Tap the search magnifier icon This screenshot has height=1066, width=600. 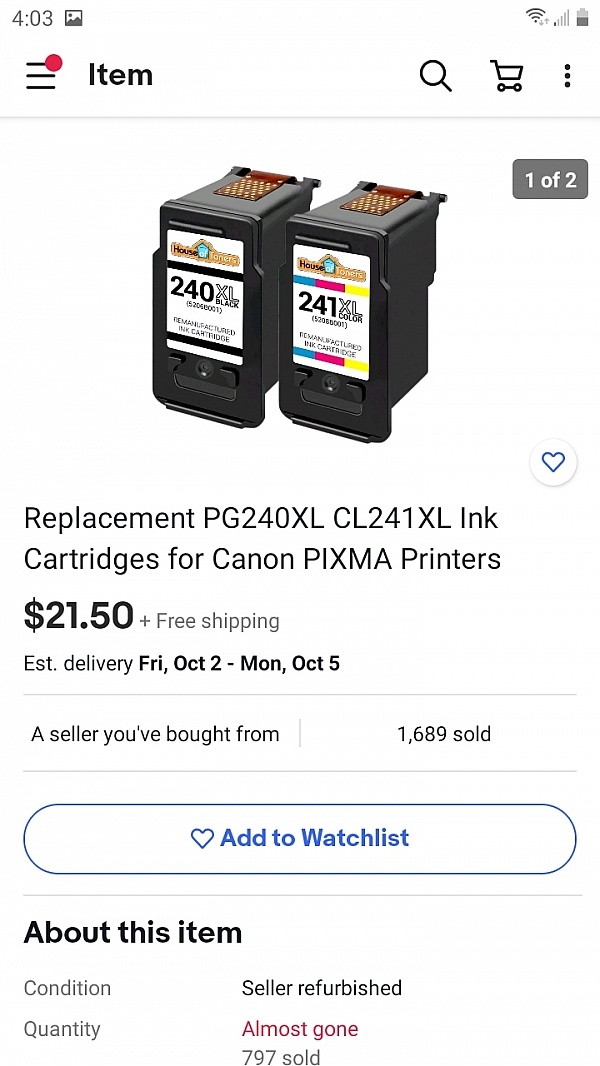pyautogui.click(x=436, y=75)
